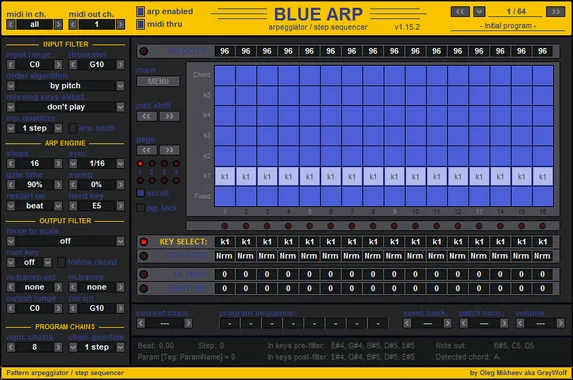
Task: Toggle the scroll checkbox
Action: pos(141,193)
